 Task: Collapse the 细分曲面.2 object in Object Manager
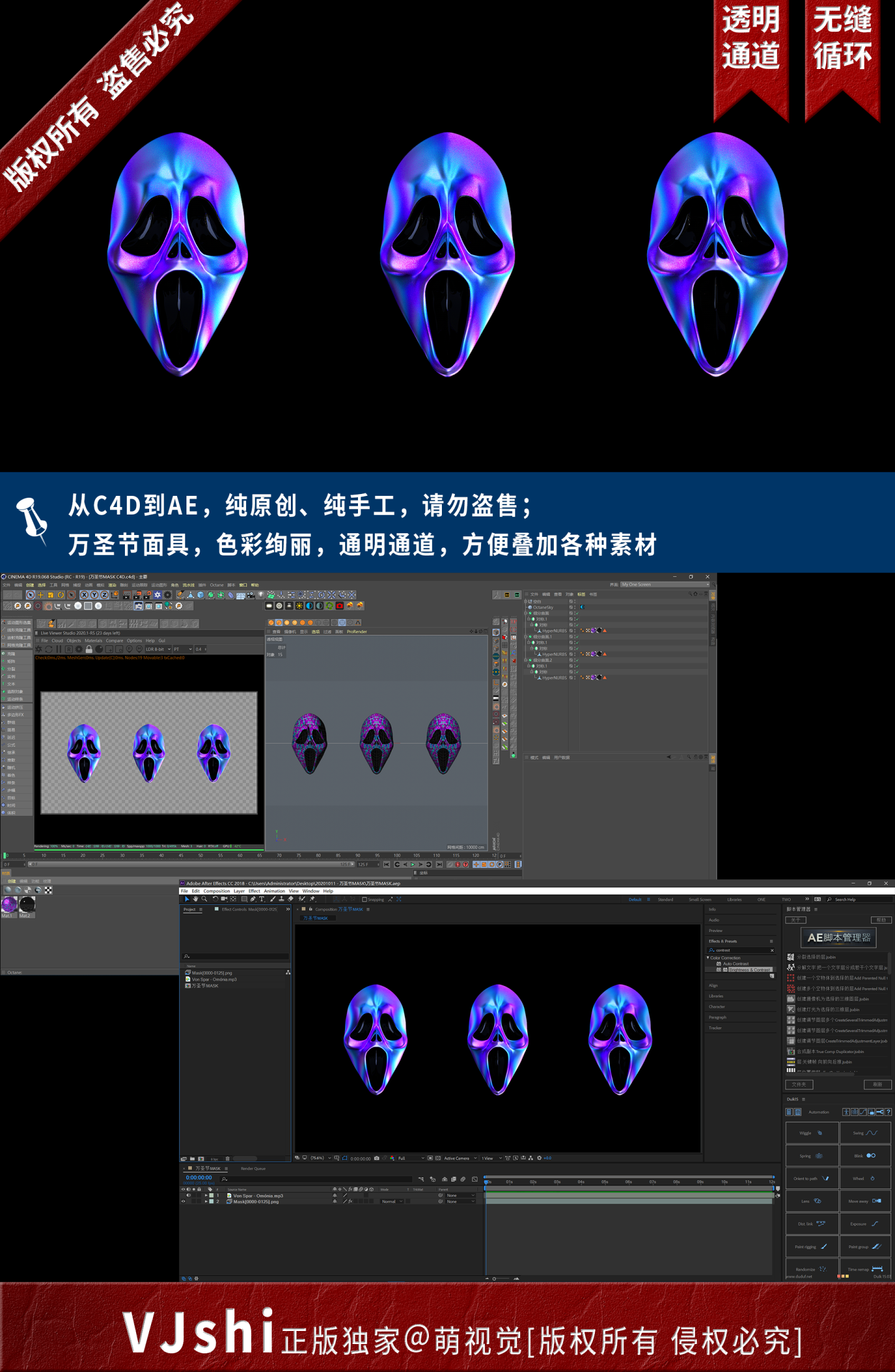coord(526,660)
